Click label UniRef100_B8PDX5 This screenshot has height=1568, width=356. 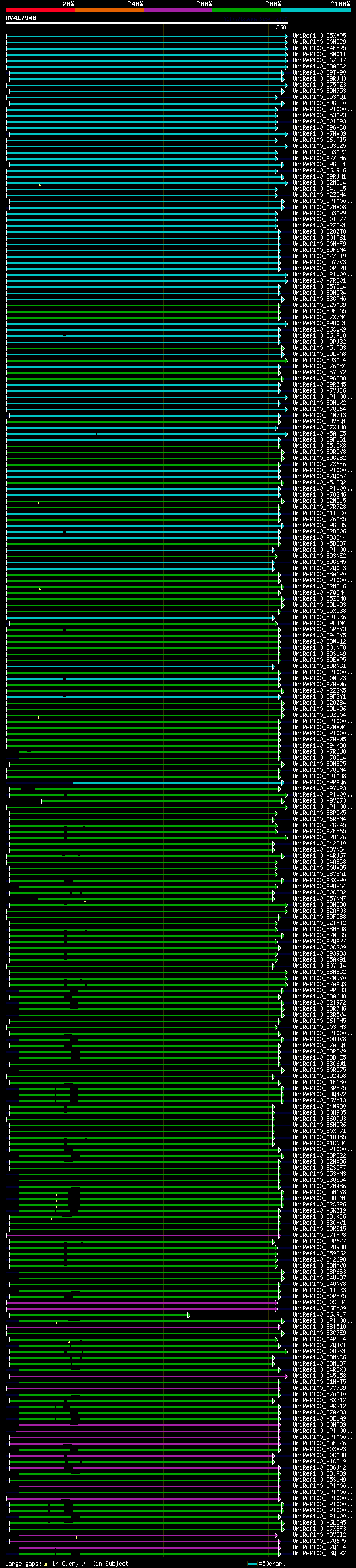pyautogui.click(x=319, y=813)
